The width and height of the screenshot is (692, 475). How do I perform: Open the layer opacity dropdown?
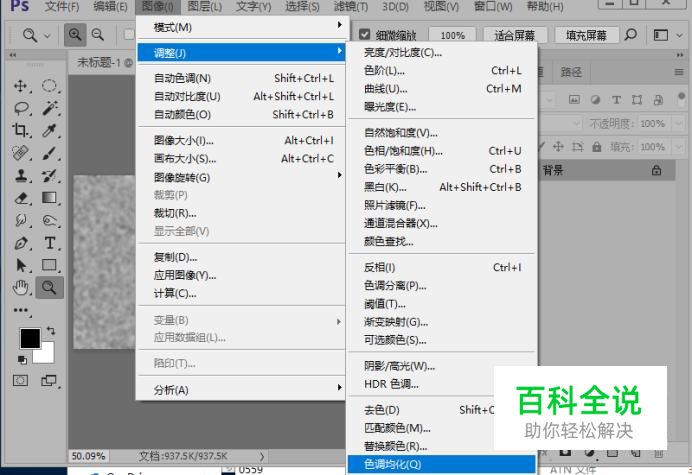[x=678, y=124]
